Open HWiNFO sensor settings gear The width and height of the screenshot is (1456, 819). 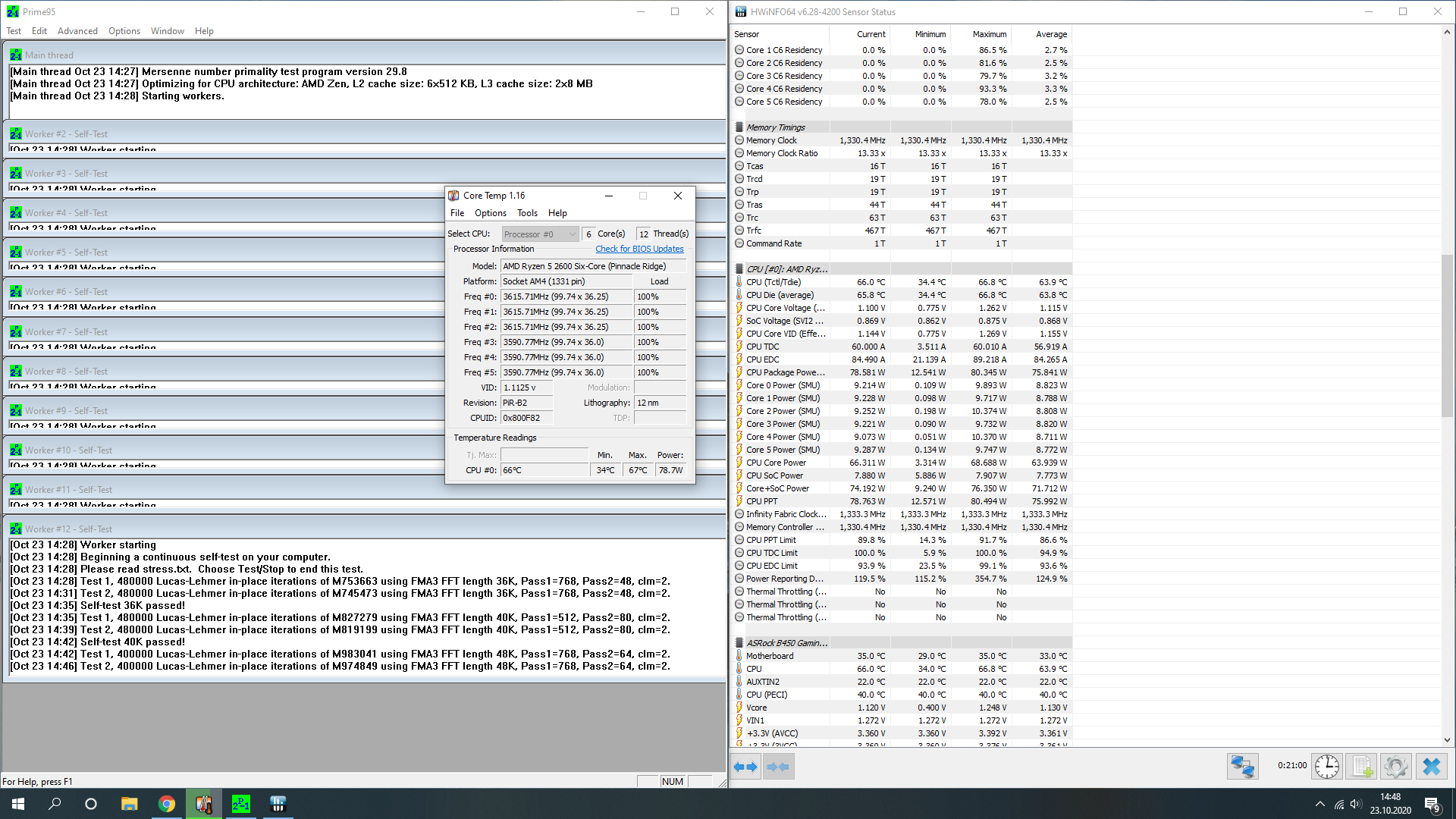[x=1395, y=767]
